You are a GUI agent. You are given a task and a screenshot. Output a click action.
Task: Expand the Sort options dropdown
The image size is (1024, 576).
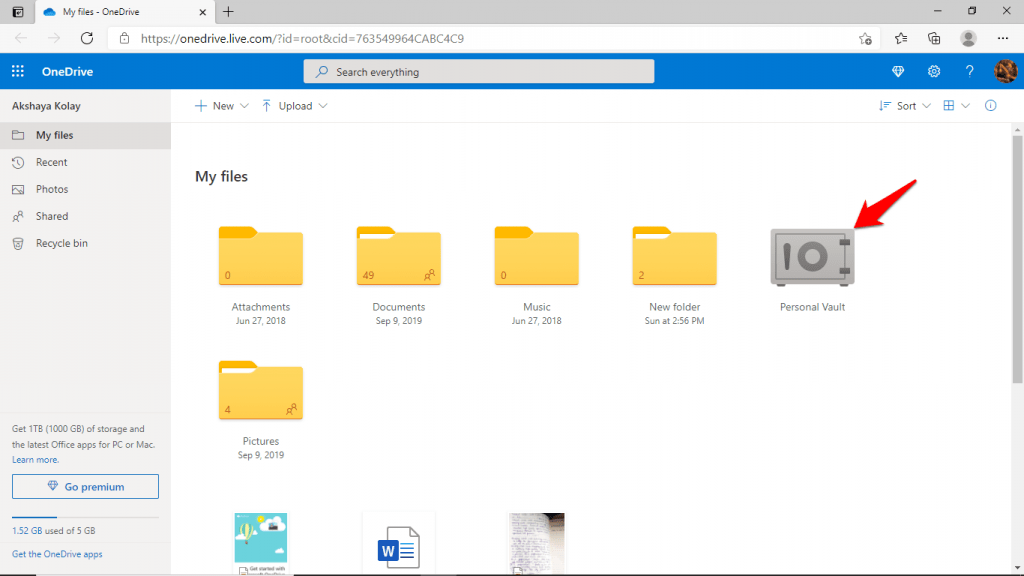click(x=928, y=105)
